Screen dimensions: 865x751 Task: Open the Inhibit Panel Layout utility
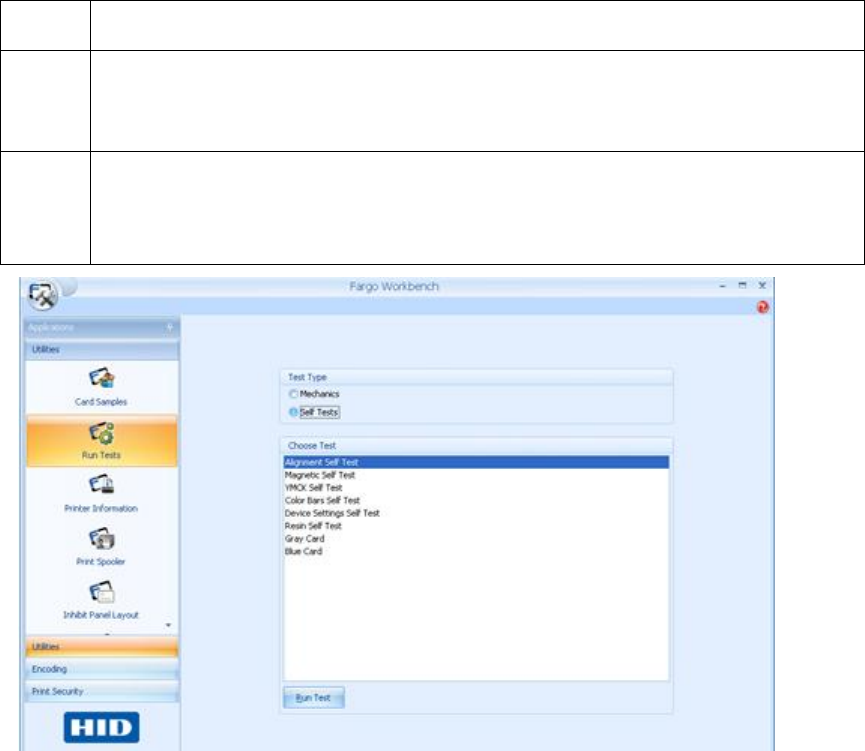pos(101,600)
